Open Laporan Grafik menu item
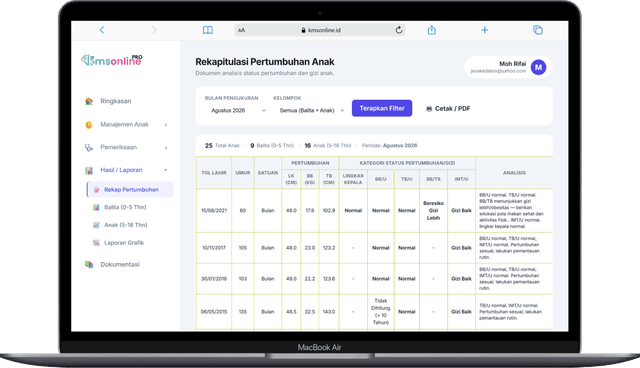 pos(124,243)
